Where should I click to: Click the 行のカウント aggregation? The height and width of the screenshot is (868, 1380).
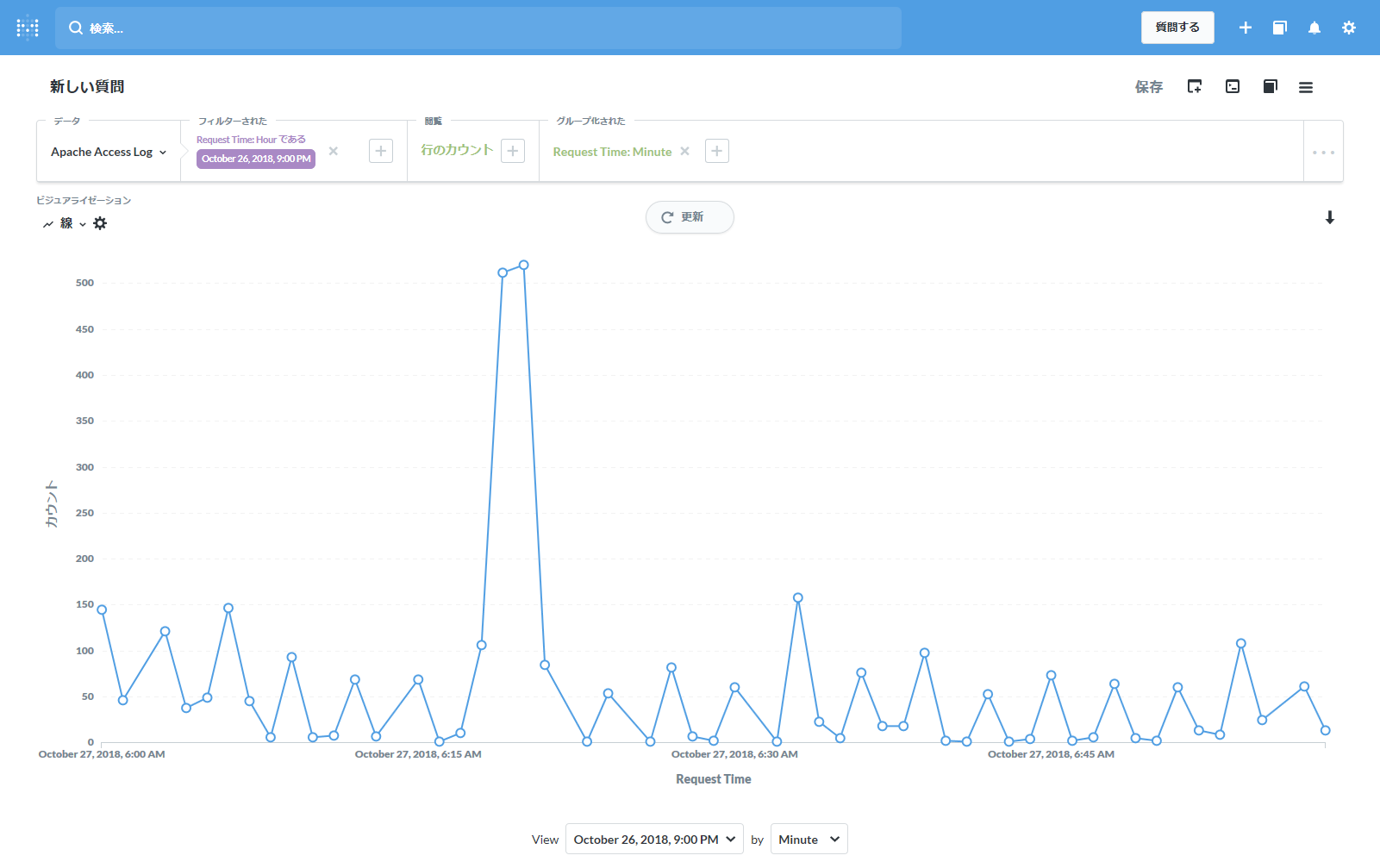coord(457,150)
